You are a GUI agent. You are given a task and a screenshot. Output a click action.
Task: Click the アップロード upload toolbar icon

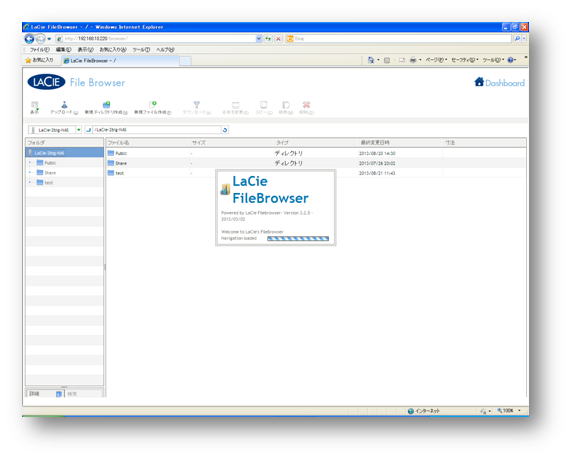pos(64,105)
